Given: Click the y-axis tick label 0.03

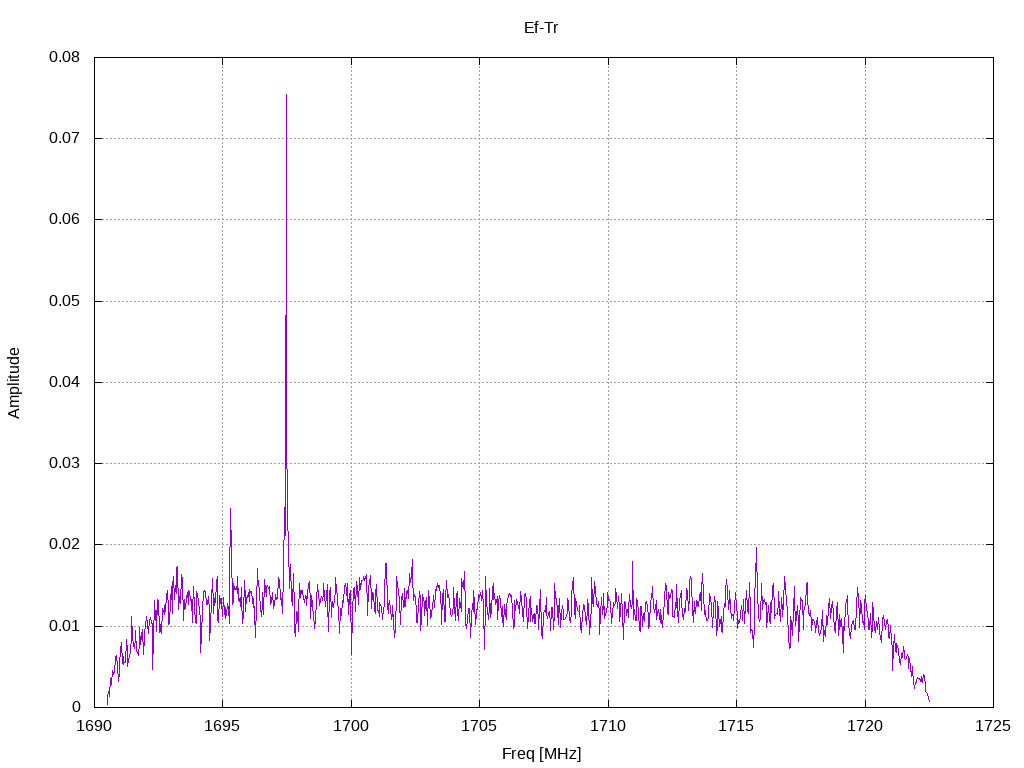Looking at the screenshot, I should tap(64, 464).
